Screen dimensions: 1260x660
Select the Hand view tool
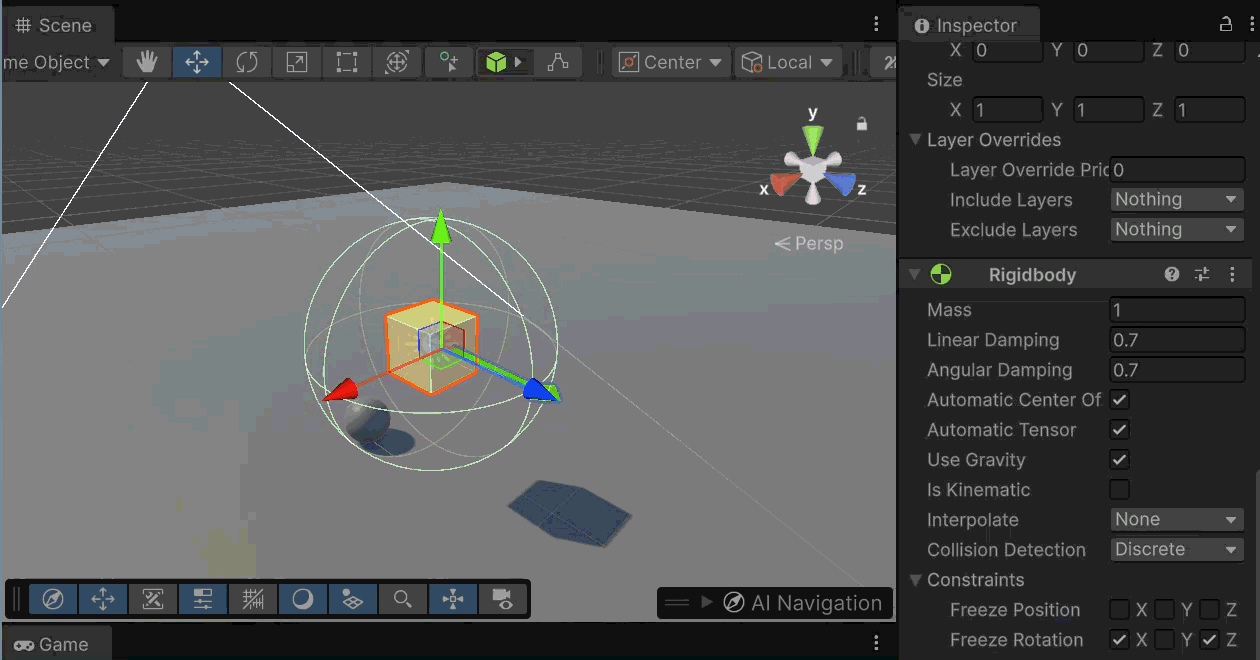147,62
